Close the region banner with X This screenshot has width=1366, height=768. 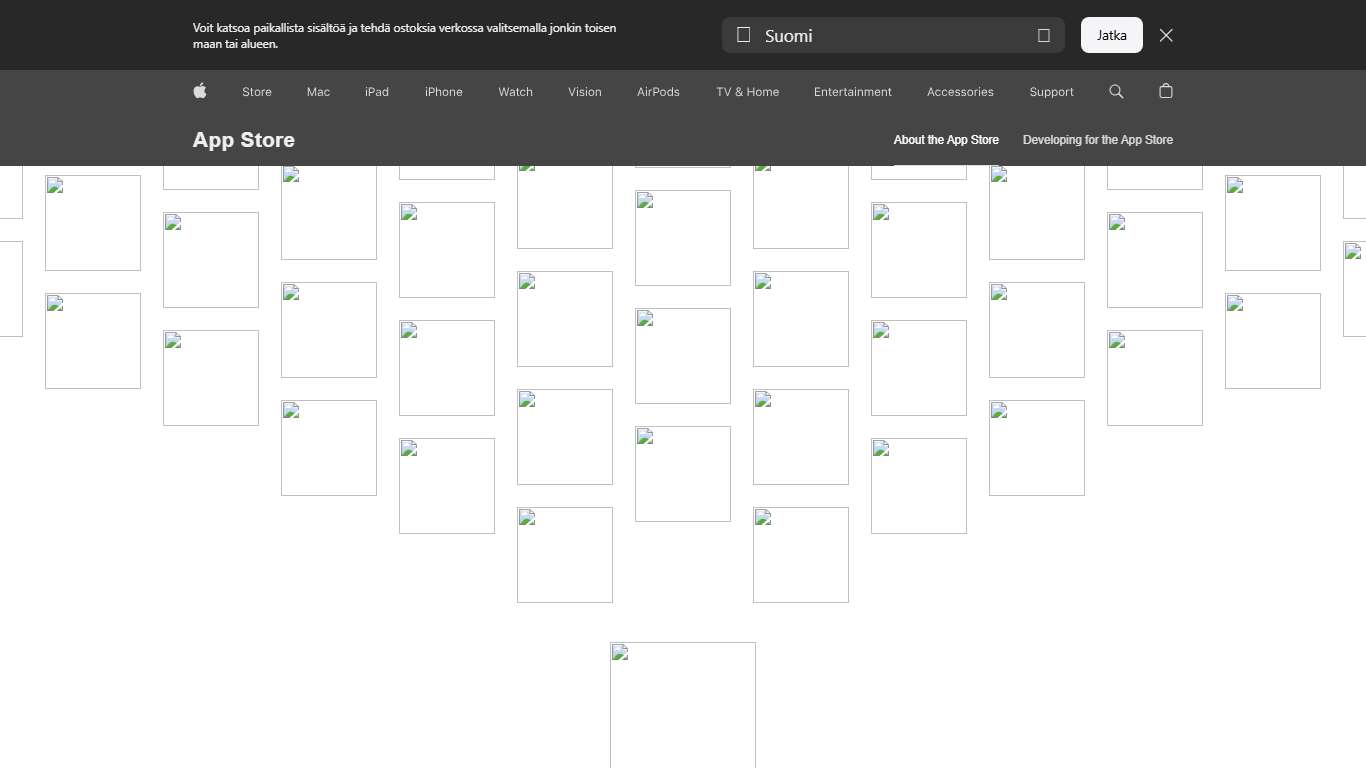(1166, 35)
